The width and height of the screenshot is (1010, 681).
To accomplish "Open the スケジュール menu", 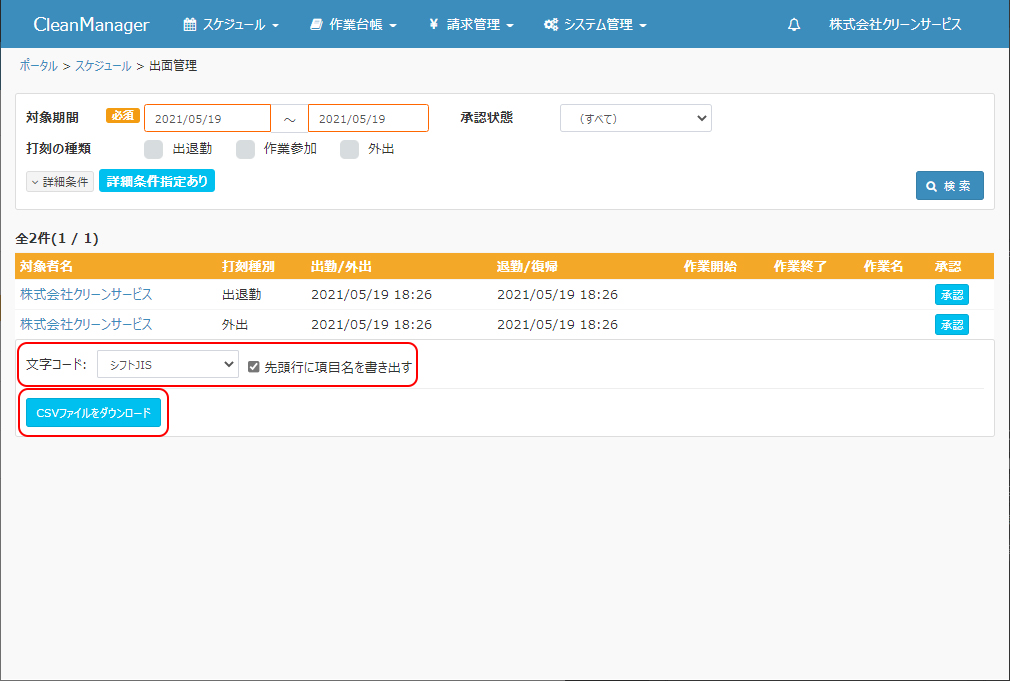I will (231, 25).
